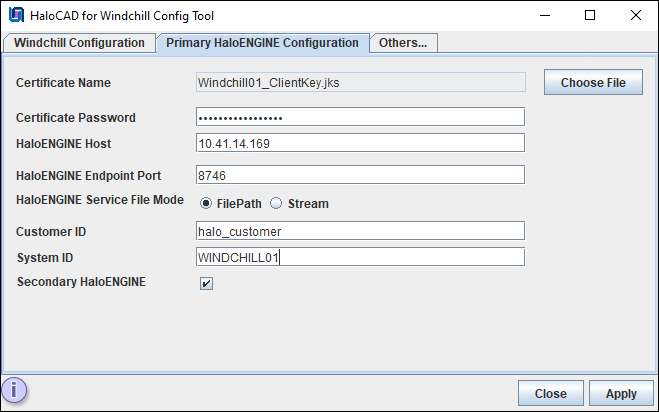Click the Close button at bottom

tap(551, 394)
